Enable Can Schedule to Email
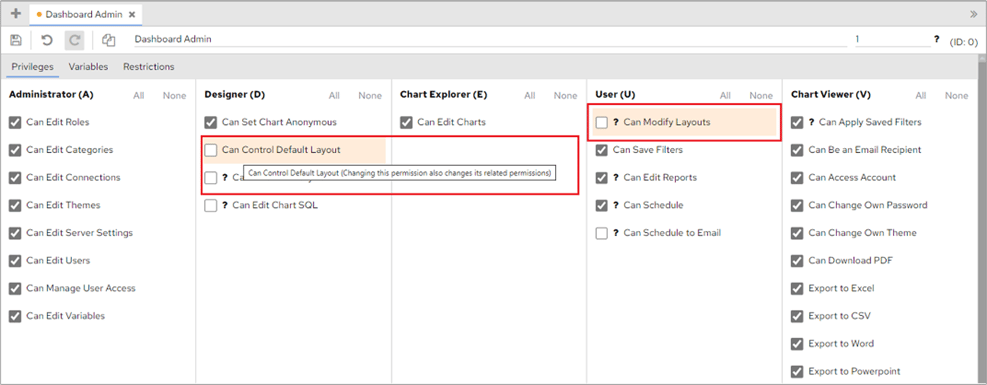 [602, 233]
